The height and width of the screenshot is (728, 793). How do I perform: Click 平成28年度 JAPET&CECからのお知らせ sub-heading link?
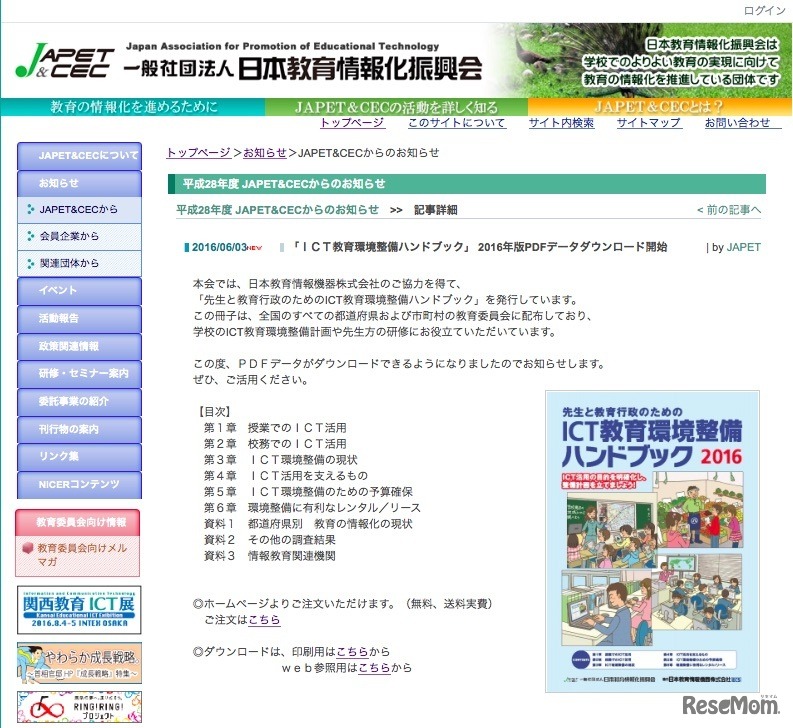277,210
